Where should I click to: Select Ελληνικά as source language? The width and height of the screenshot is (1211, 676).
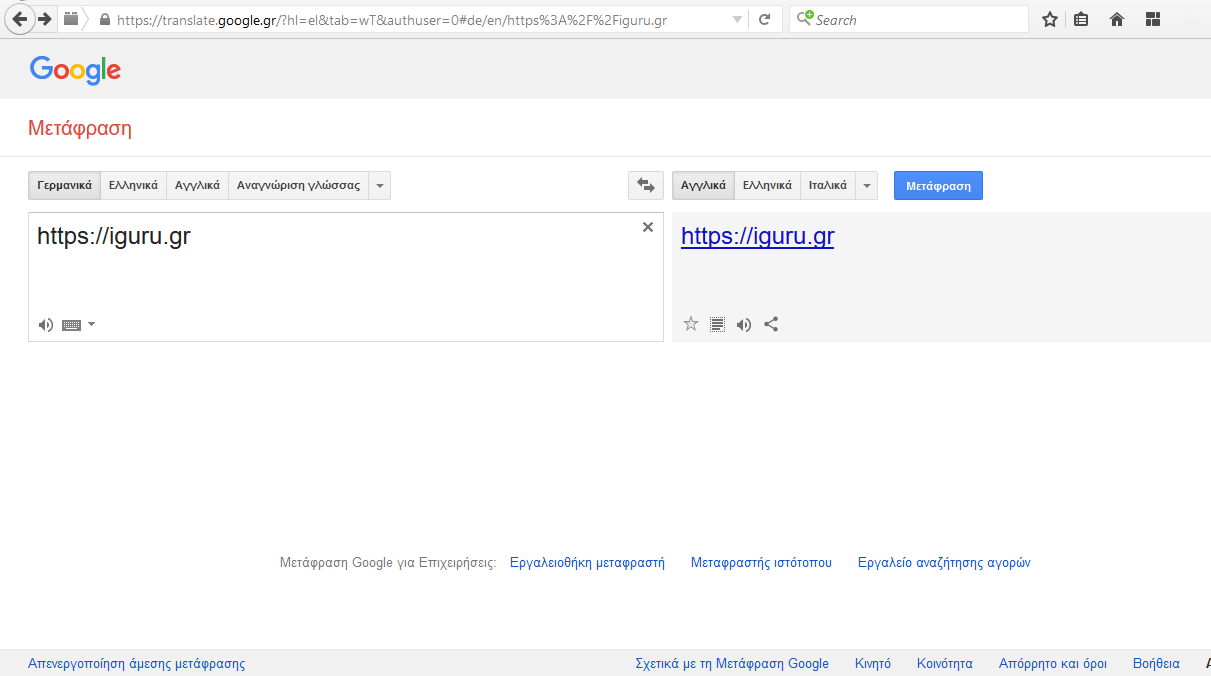click(133, 185)
